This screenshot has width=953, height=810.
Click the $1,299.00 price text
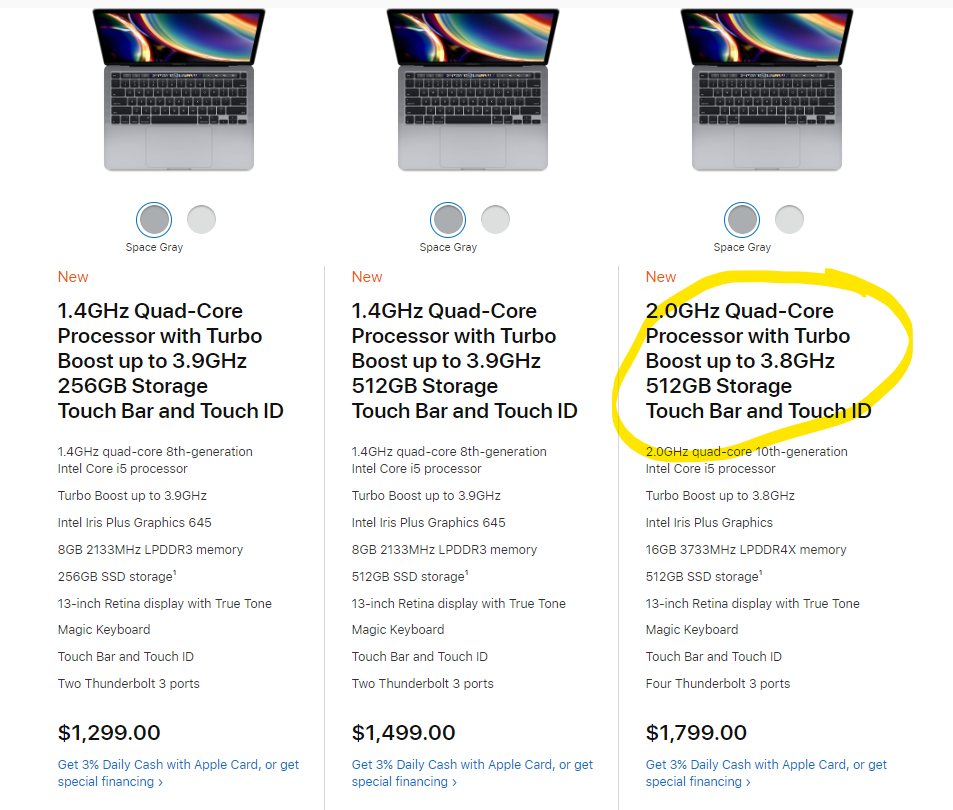click(x=109, y=733)
